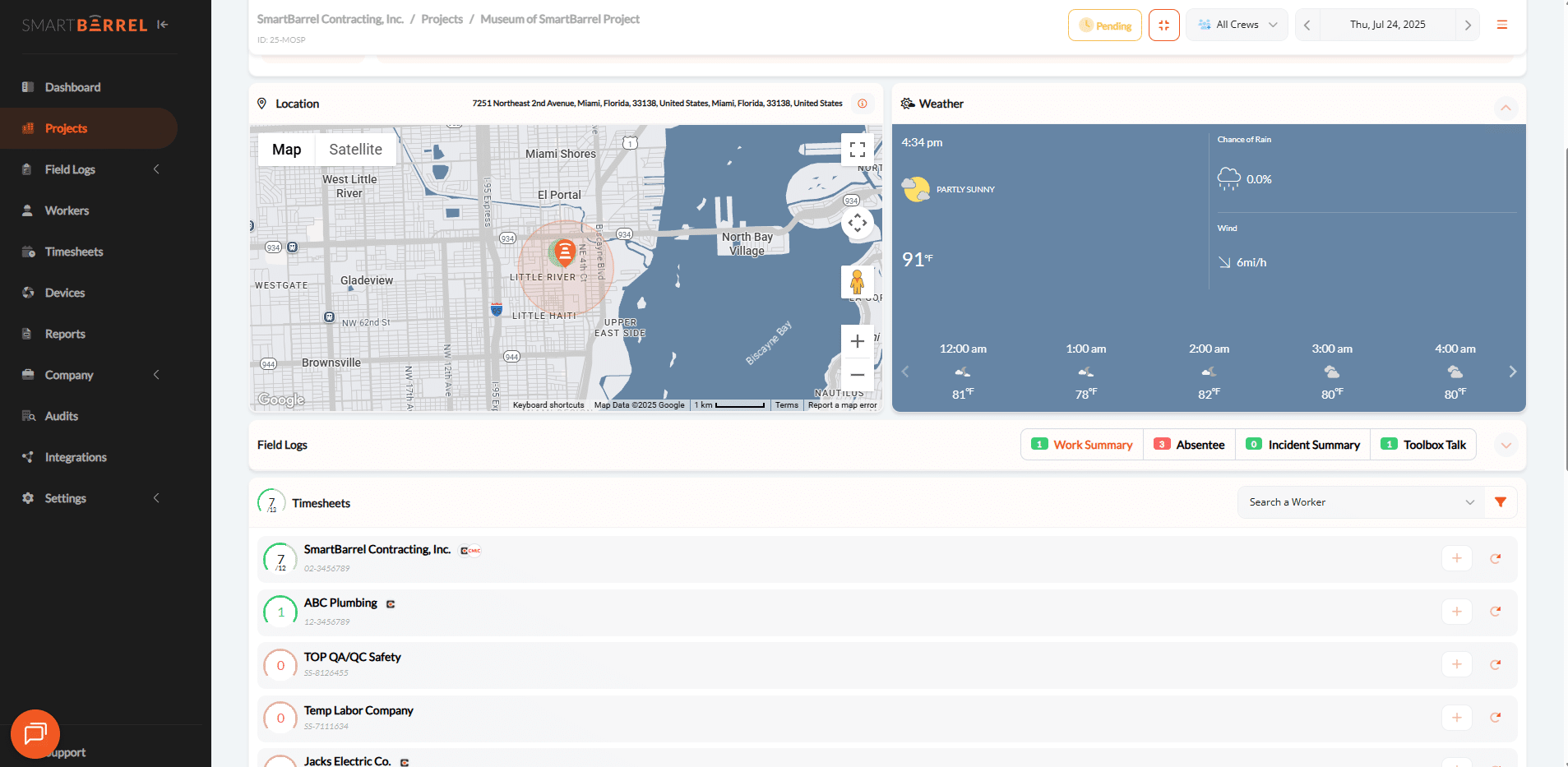
Task: Zoom out on the map
Action: [857, 375]
